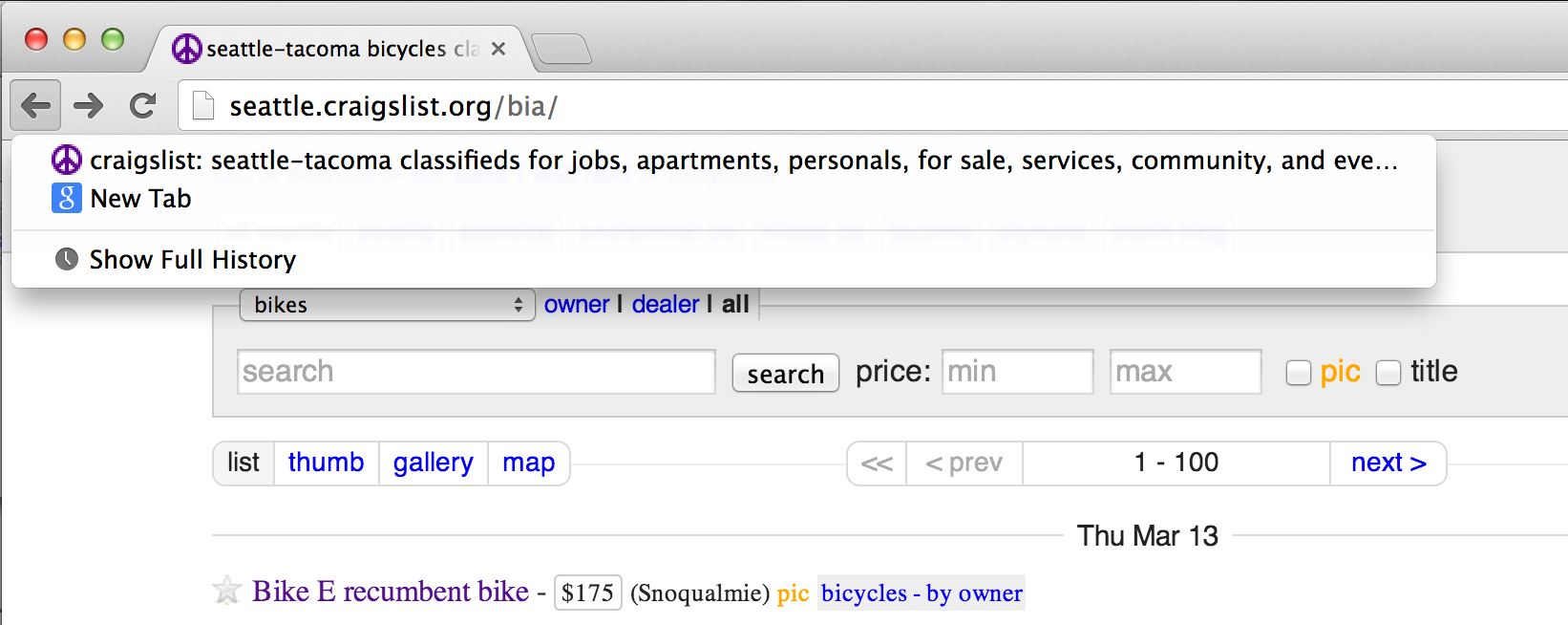Click the clock icon beside Show Full History

pyautogui.click(x=67, y=259)
